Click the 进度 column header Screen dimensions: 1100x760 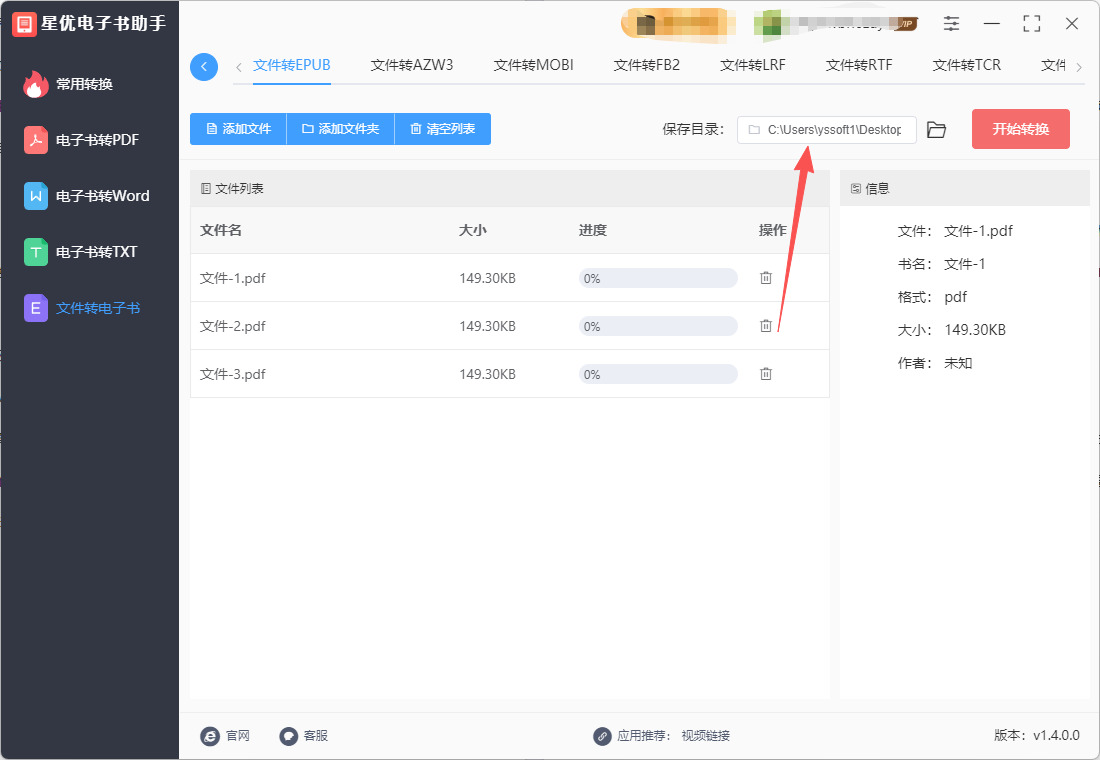[x=593, y=230]
